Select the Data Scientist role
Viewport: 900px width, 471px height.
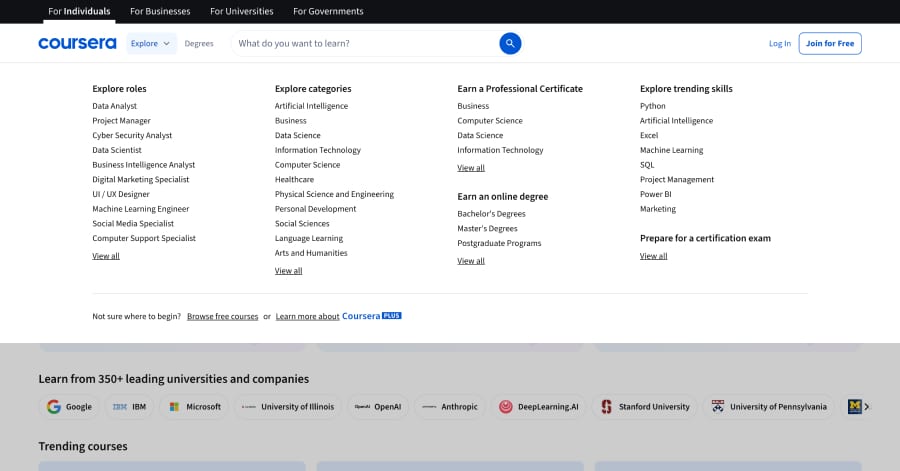tap(117, 150)
